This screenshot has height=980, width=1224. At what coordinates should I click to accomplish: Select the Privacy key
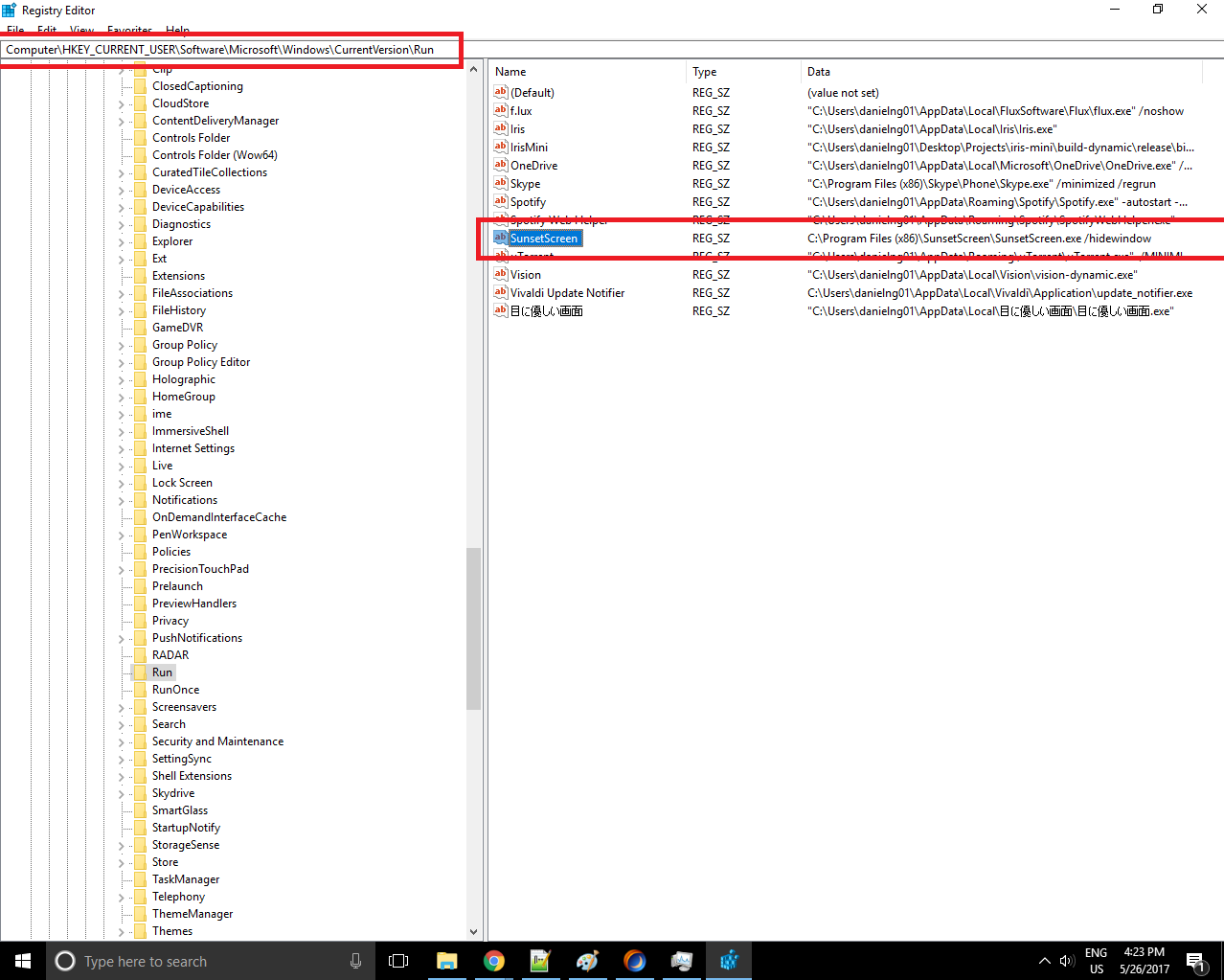[170, 621]
